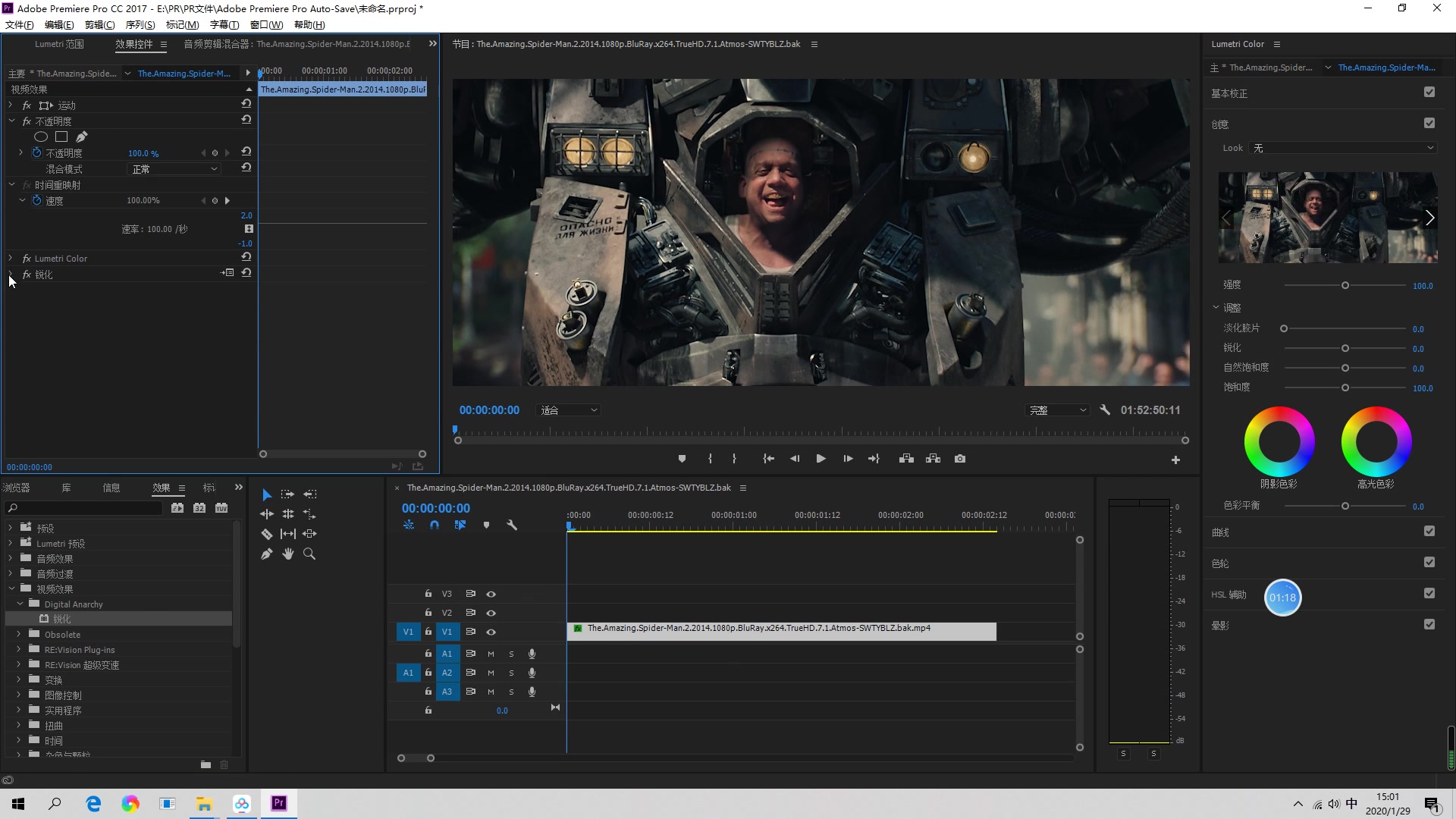1456x819 pixels.
Task: Expand the Lumetri Color effect
Action: pos(11,259)
